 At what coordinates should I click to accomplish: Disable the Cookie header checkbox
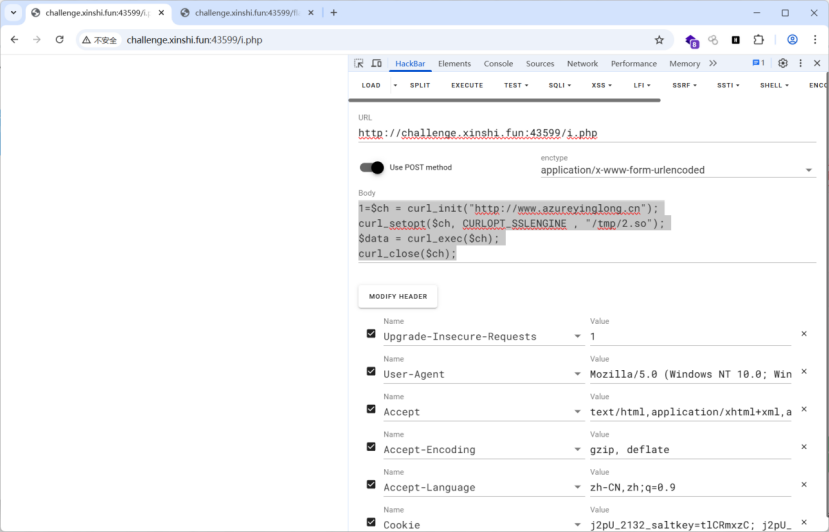(x=371, y=522)
